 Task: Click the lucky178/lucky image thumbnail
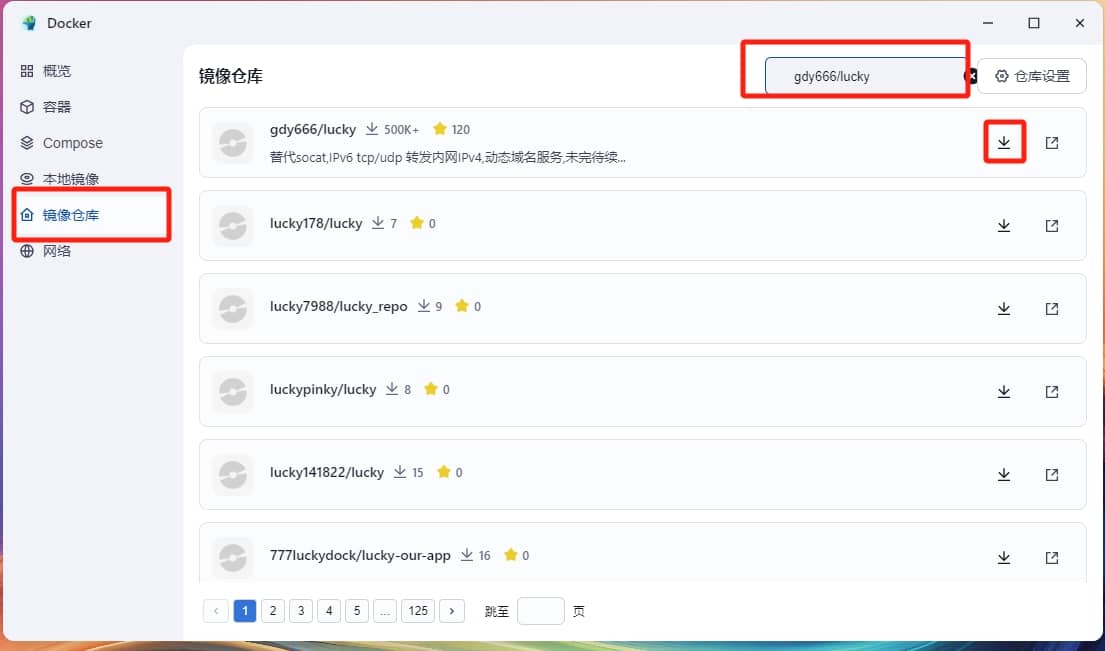click(x=233, y=226)
